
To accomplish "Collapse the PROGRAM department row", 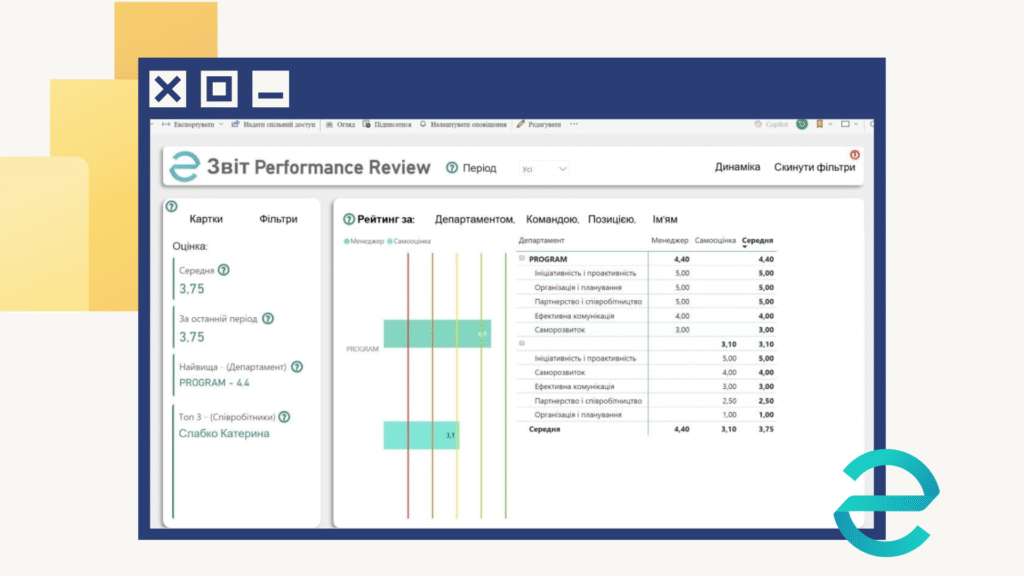I will [522, 259].
